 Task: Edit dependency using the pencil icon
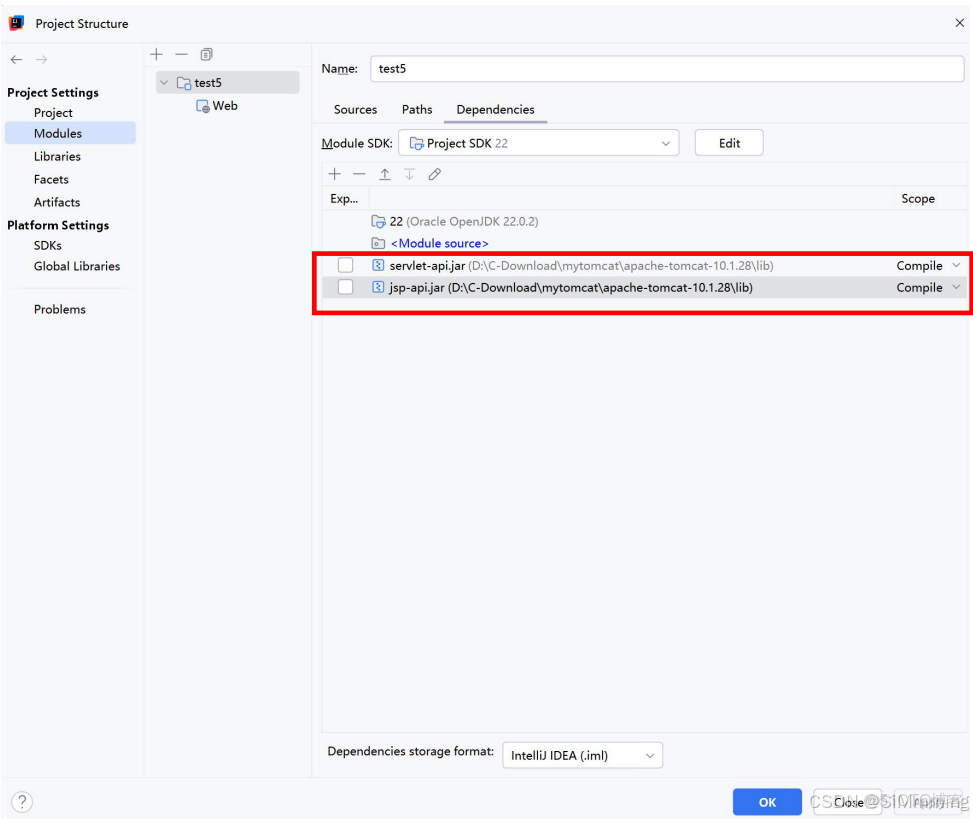tap(434, 174)
